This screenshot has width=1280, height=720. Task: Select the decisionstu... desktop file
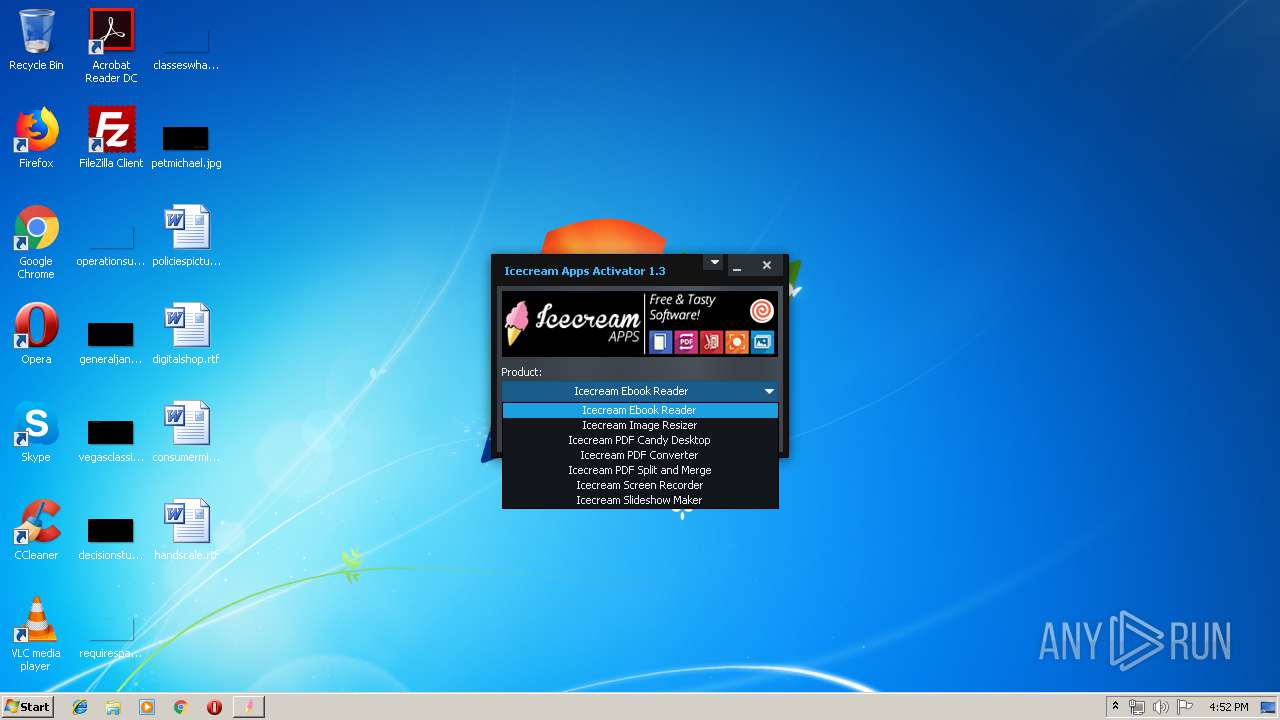[111, 538]
